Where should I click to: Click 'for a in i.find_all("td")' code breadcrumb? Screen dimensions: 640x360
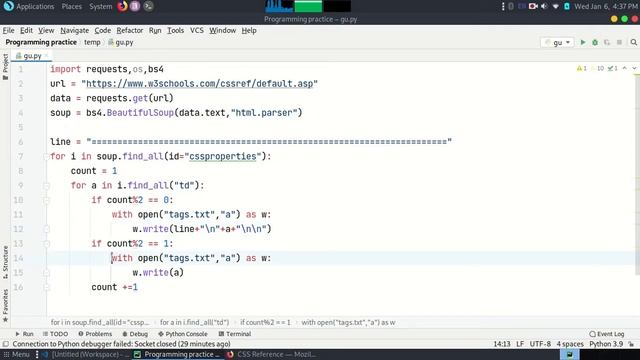pyautogui.click(x=194, y=322)
